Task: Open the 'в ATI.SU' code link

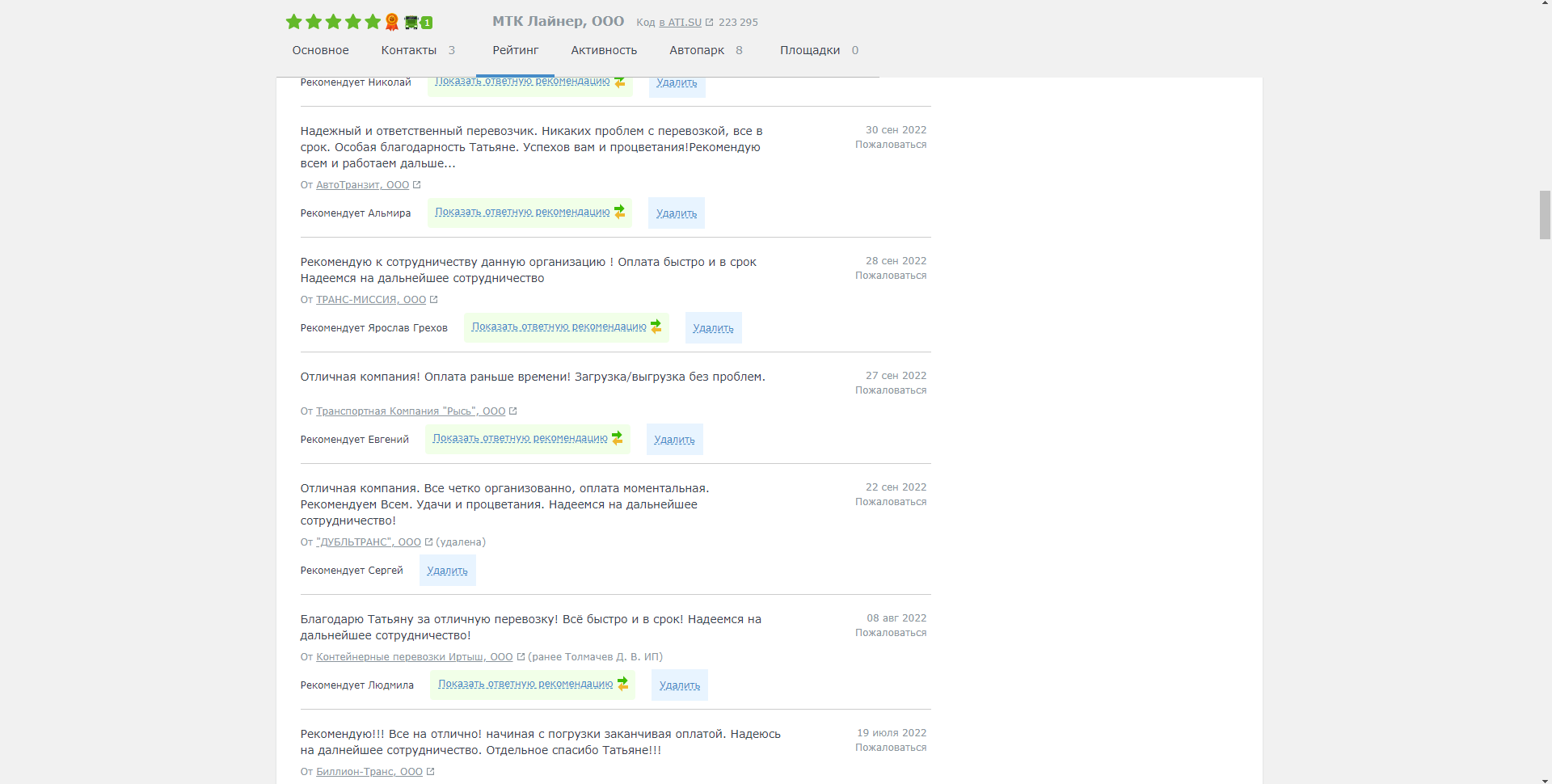Action: 680,23
